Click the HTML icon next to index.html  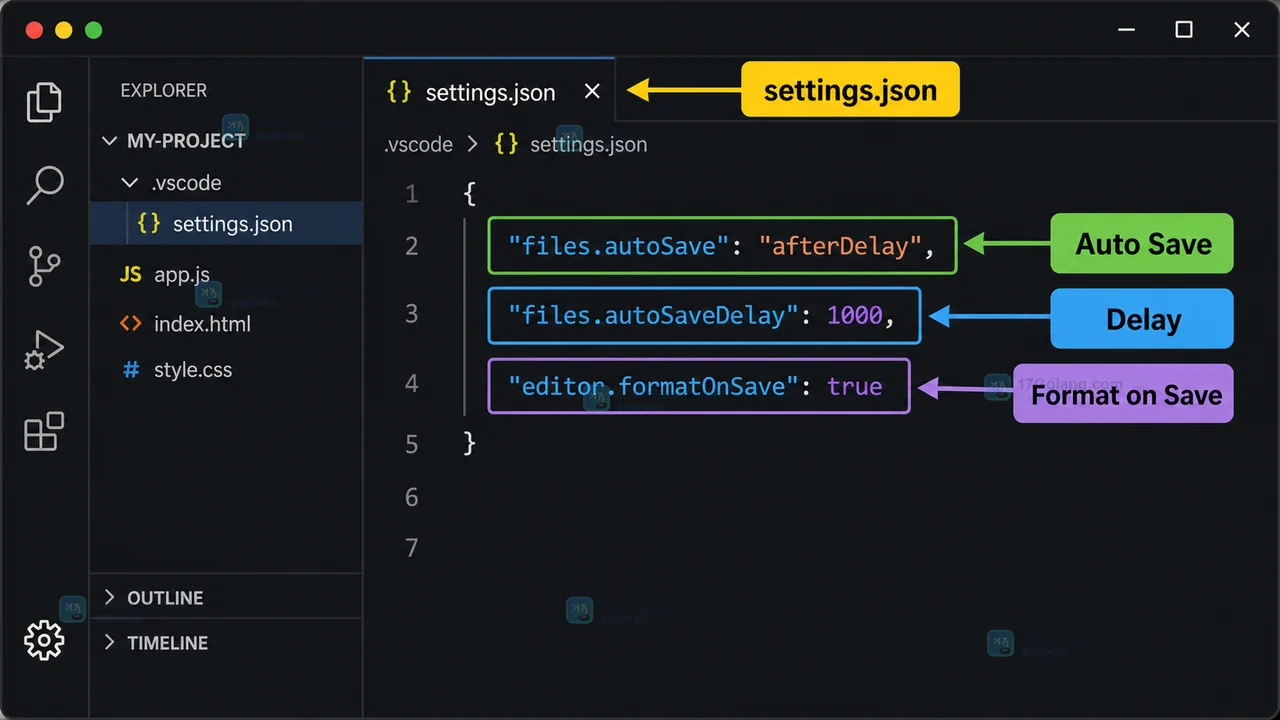coord(131,323)
